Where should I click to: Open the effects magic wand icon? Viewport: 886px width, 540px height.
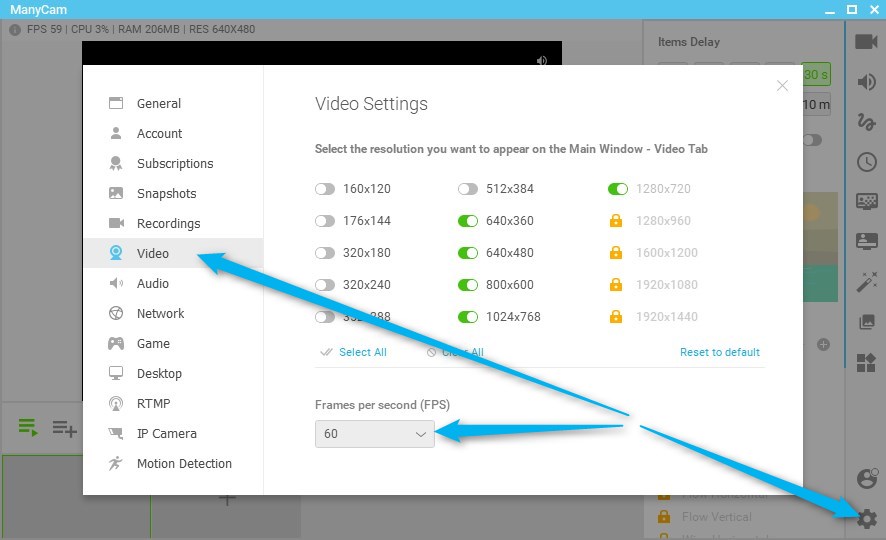[x=866, y=282]
